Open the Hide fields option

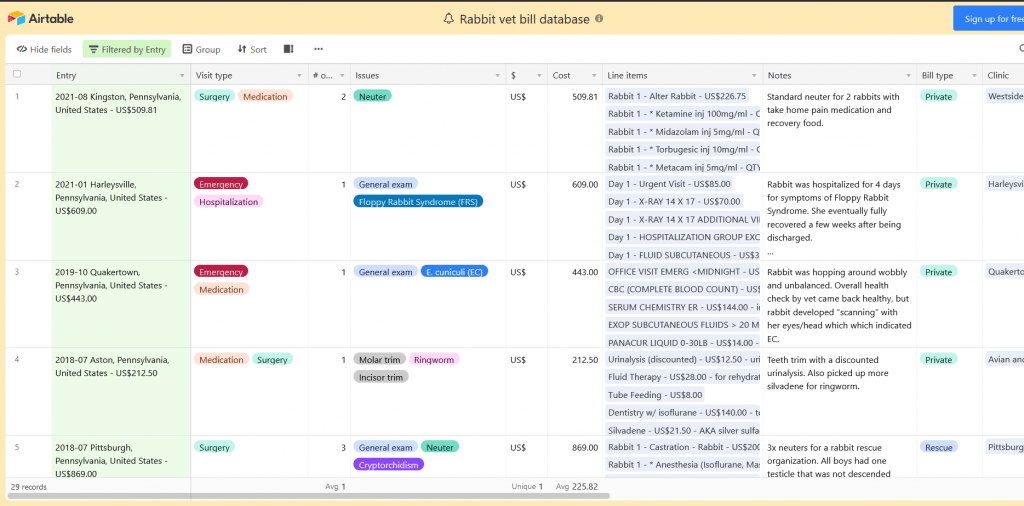tap(44, 49)
